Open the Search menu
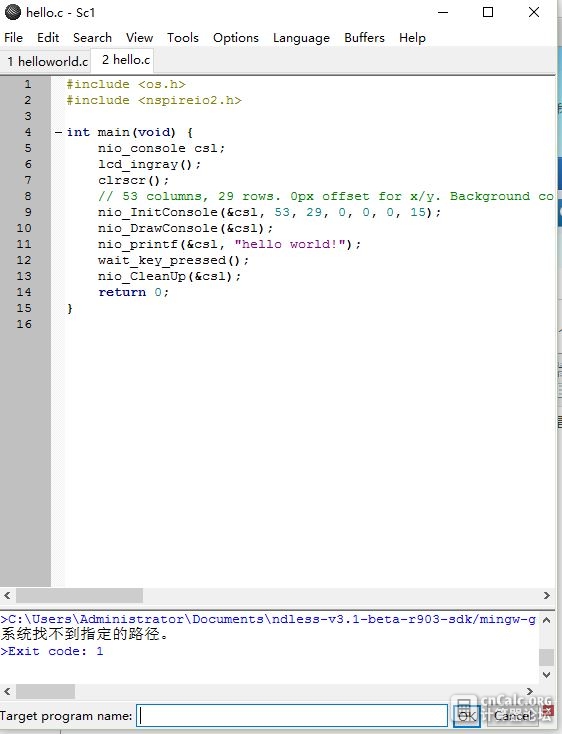This screenshot has width=562, height=734. pyautogui.click(x=92, y=37)
